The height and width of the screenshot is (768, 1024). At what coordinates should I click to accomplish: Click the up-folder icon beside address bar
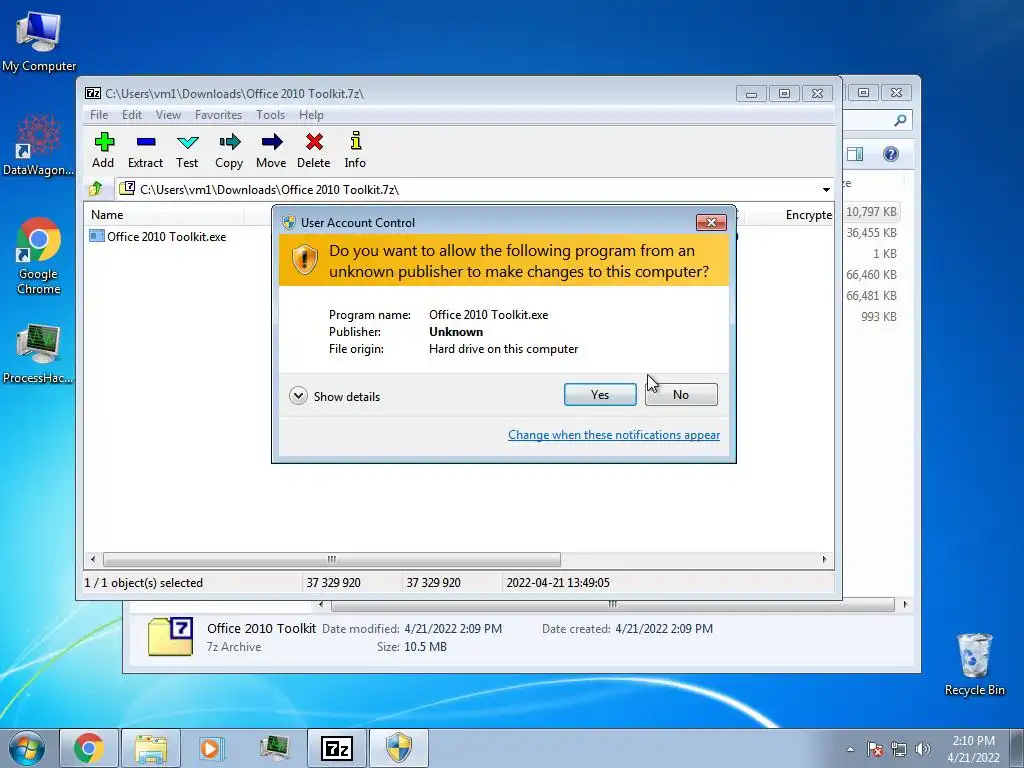click(96, 189)
